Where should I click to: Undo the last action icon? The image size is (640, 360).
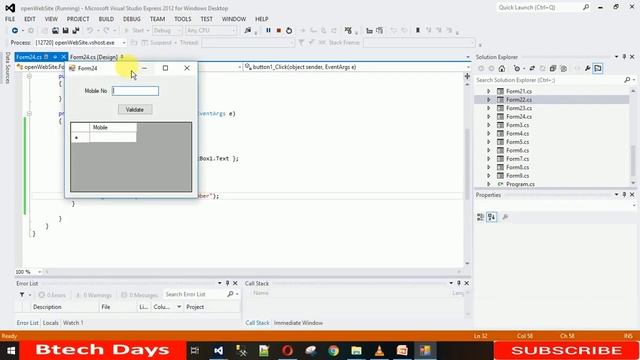click(x=89, y=30)
